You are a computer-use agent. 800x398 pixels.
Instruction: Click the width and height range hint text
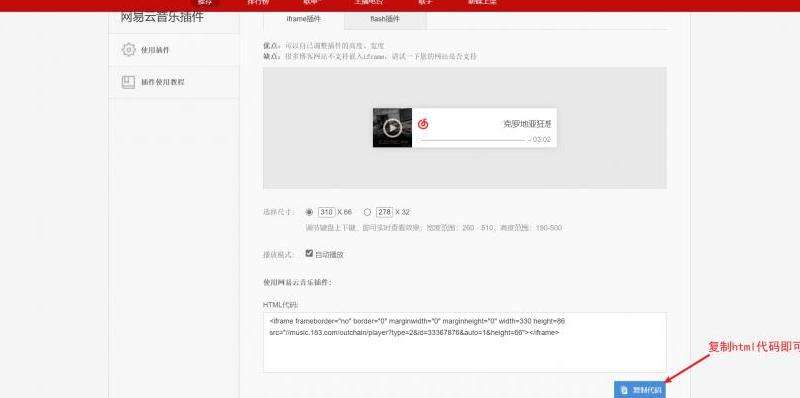(434, 228)
